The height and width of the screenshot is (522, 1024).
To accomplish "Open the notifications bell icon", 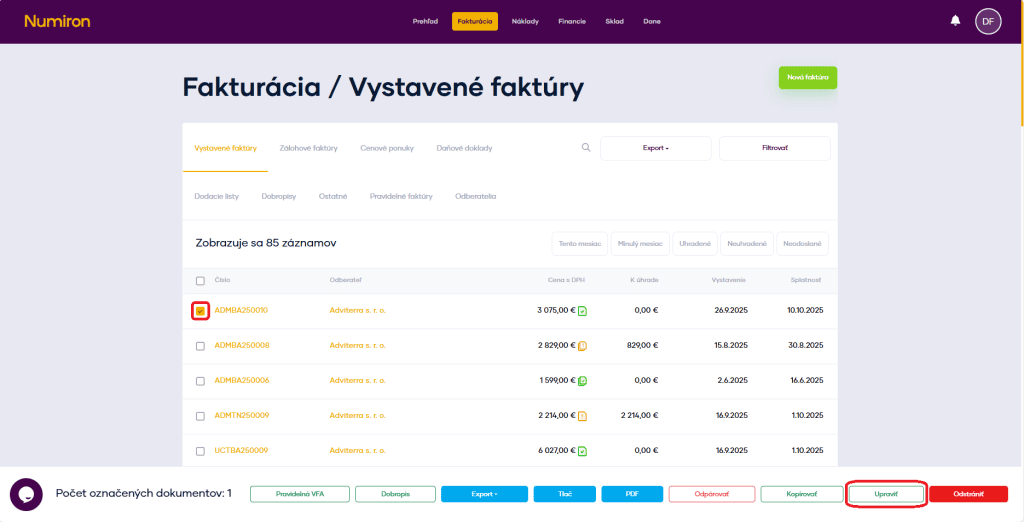I will pos(955,21).
